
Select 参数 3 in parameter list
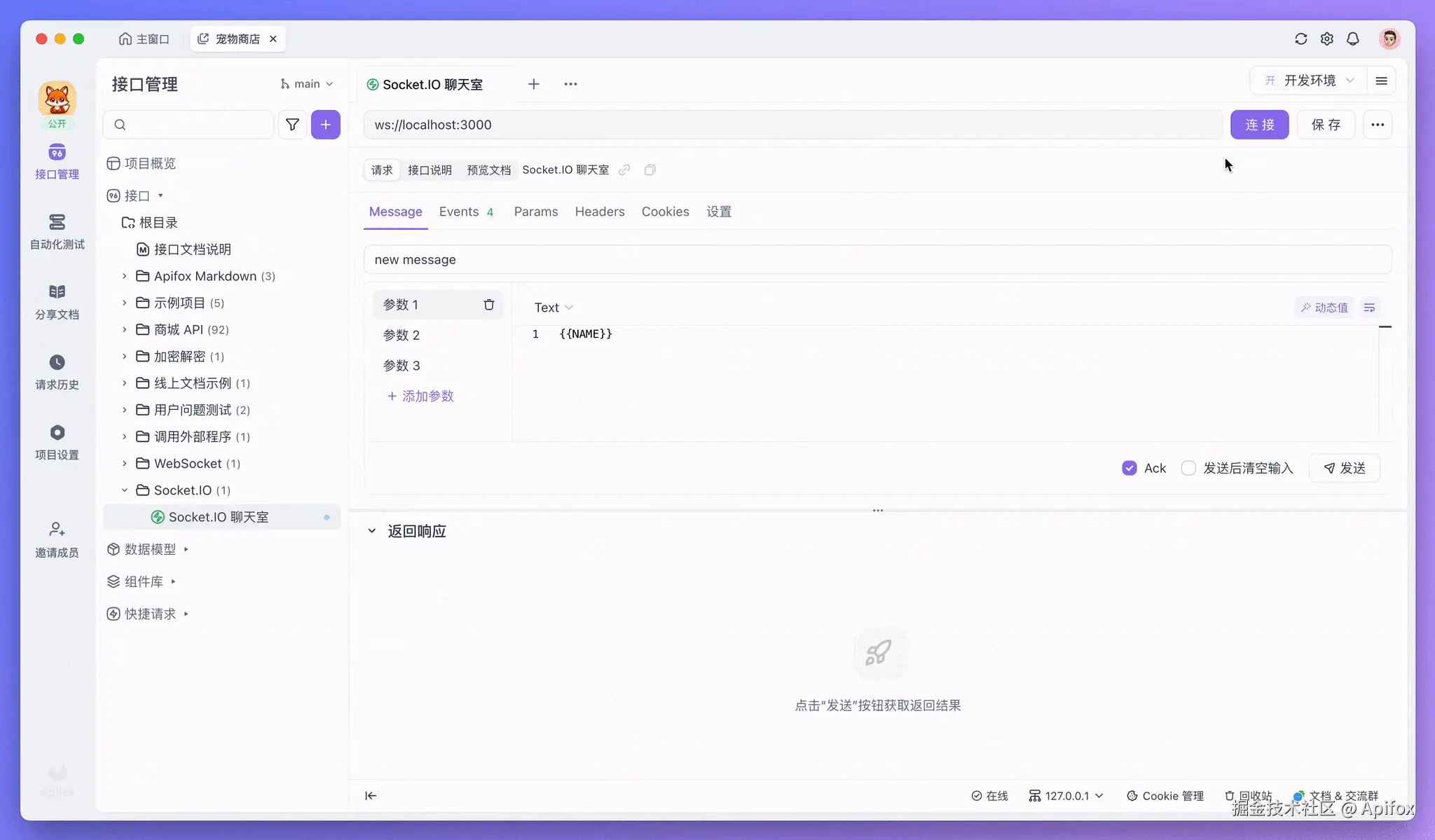click(x=438, y=366)
